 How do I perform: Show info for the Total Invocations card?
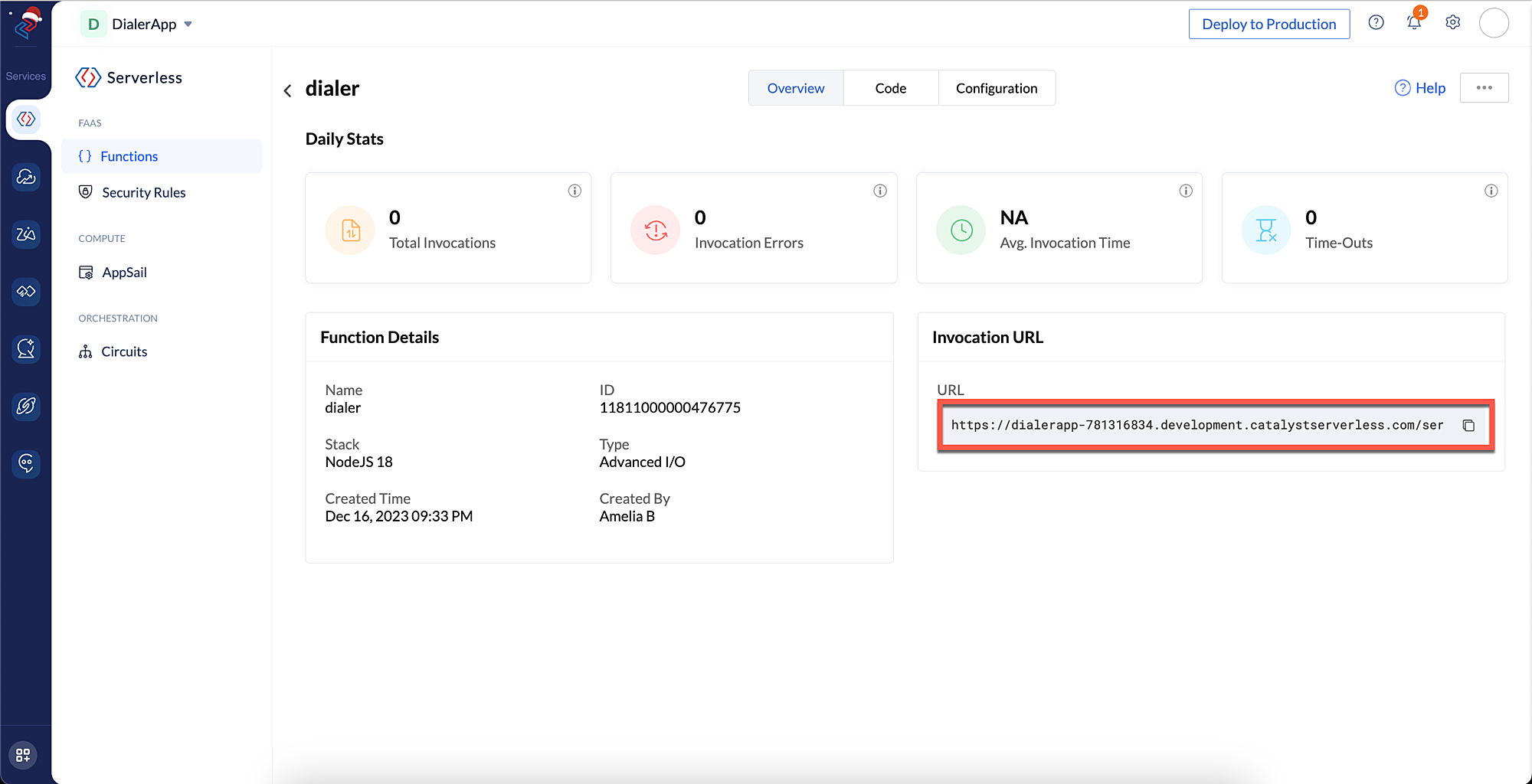(x=574, y=191)
